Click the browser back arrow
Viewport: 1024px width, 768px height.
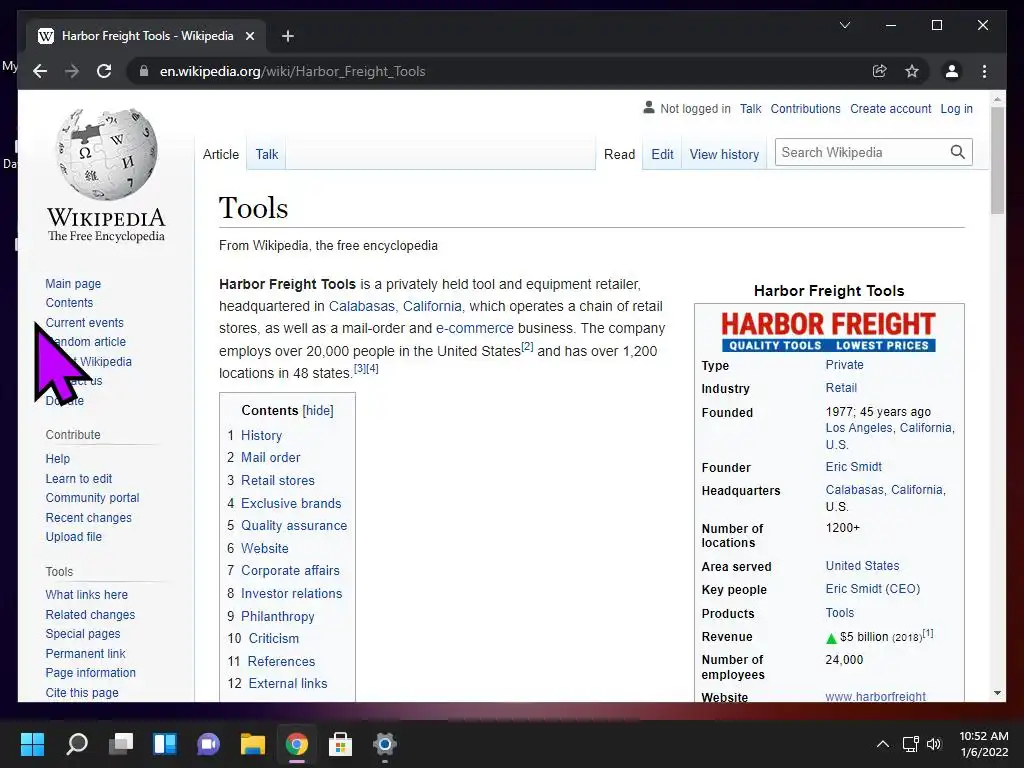coord(40,71)
